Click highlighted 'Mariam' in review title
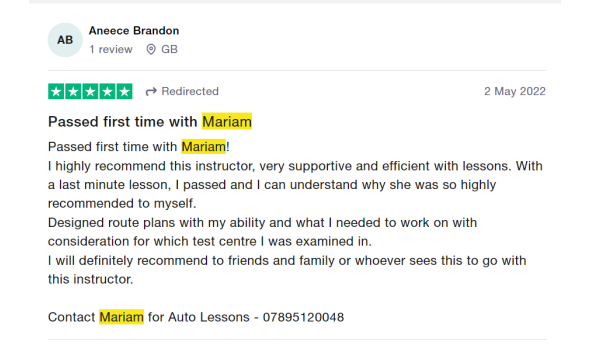Image resolution: width=595 pixels, height=361 pixels. [x=227, y=121]
